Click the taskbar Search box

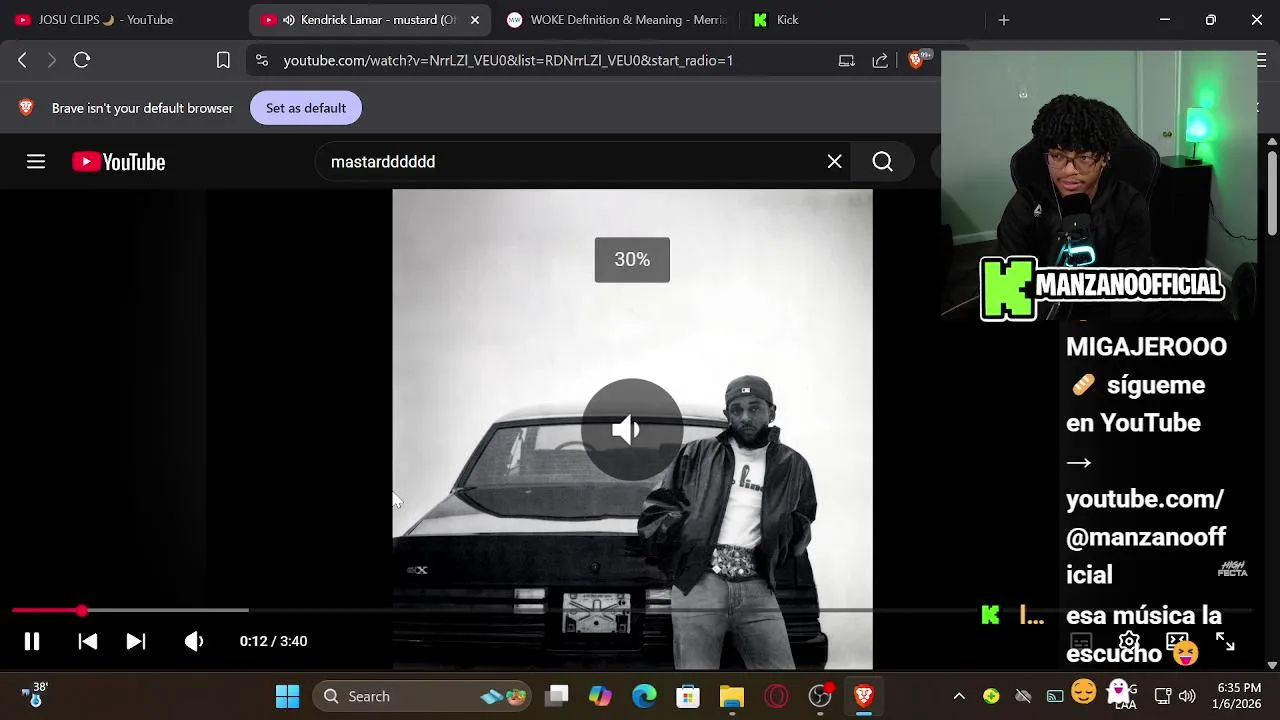click(421, 696)
